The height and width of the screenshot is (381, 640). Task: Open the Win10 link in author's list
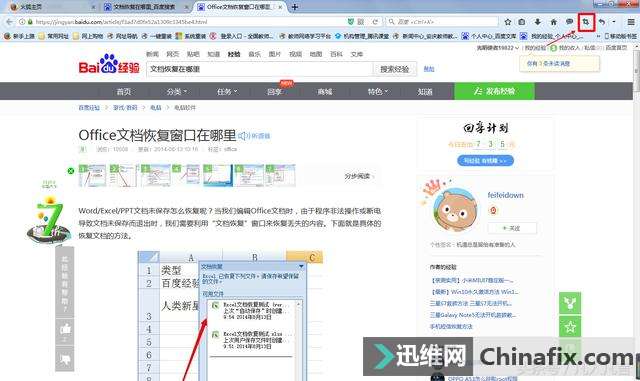point(475,292)
